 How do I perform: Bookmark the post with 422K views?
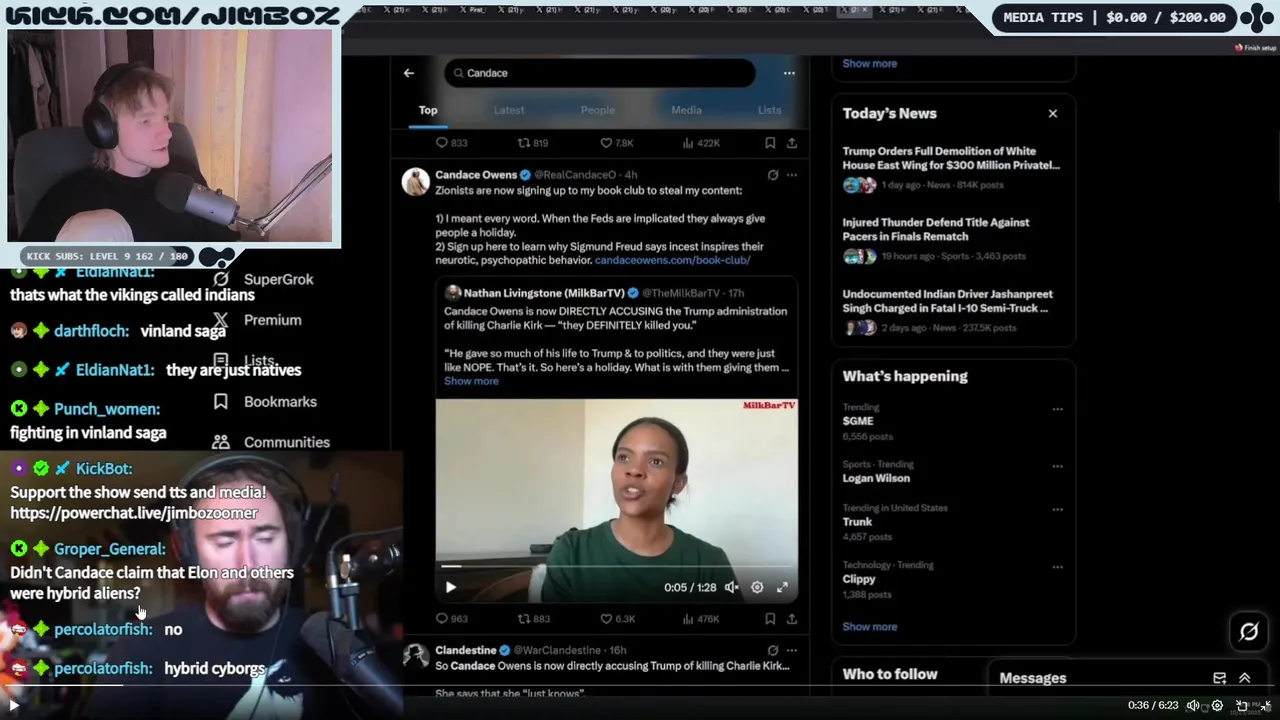pos(770,143)
